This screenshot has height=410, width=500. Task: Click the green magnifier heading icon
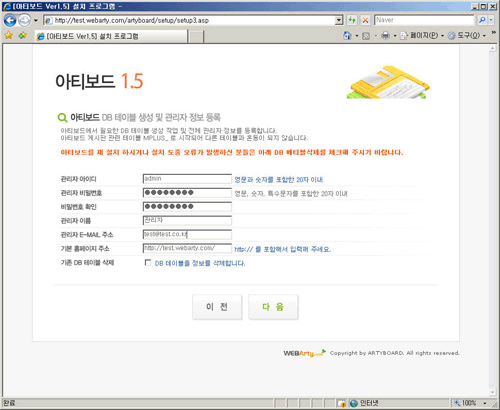point(62,117)
